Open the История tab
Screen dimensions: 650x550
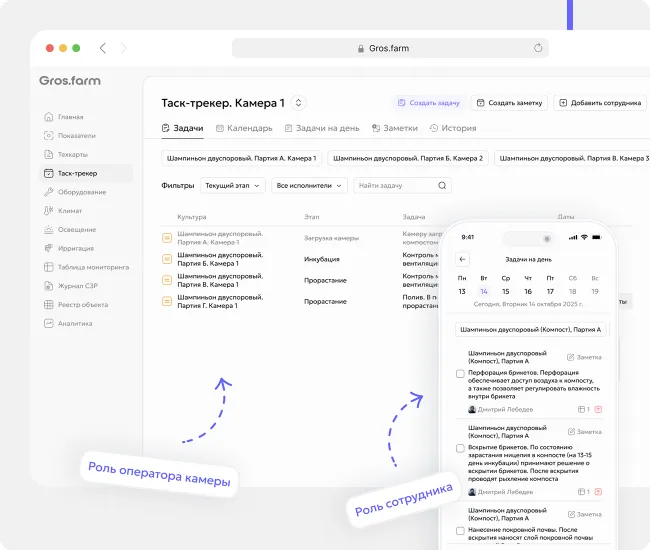click(453, 128)
